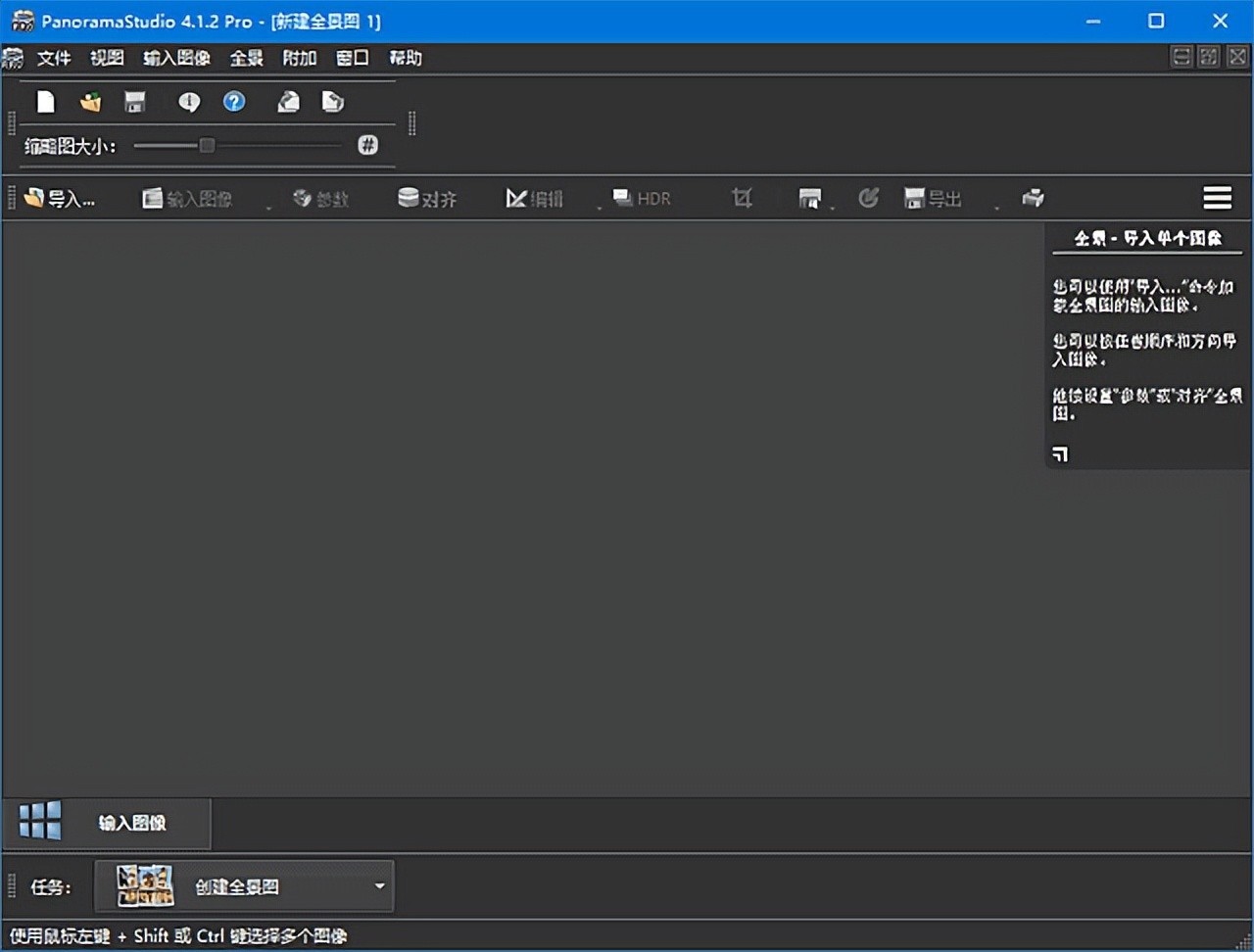This screenshot has width=1254, height=952.
Task: Click the 导入... import button
Action: pyautogui.click(x=59, y=199)
